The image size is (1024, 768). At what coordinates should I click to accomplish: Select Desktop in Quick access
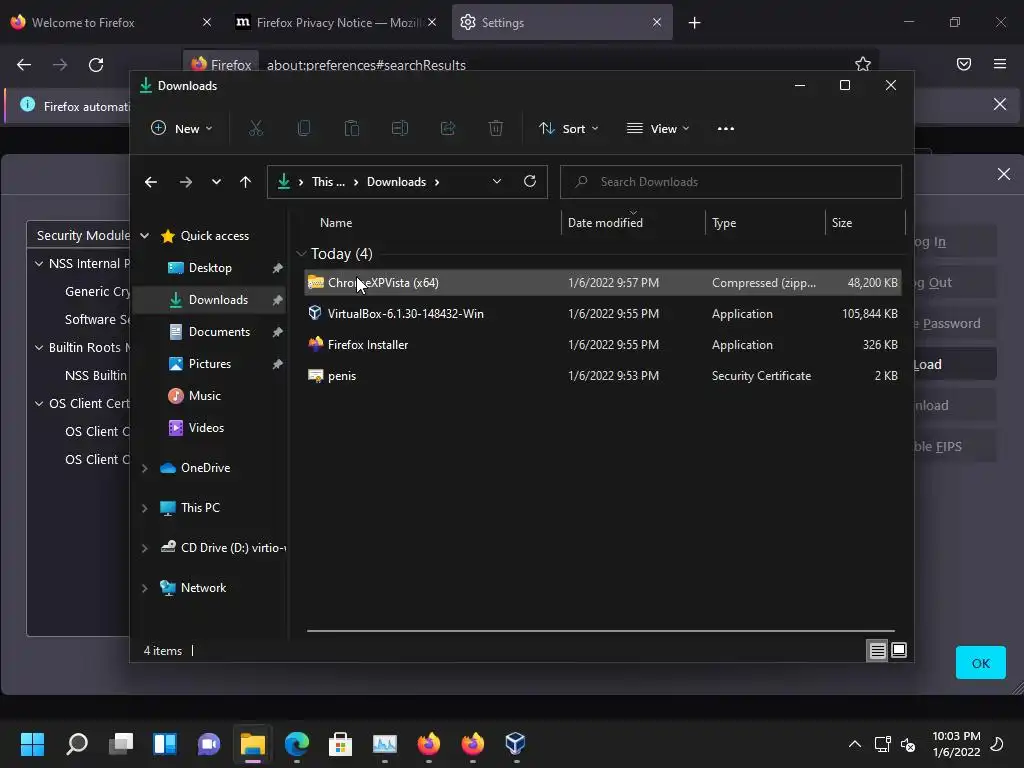coord(210,268)
